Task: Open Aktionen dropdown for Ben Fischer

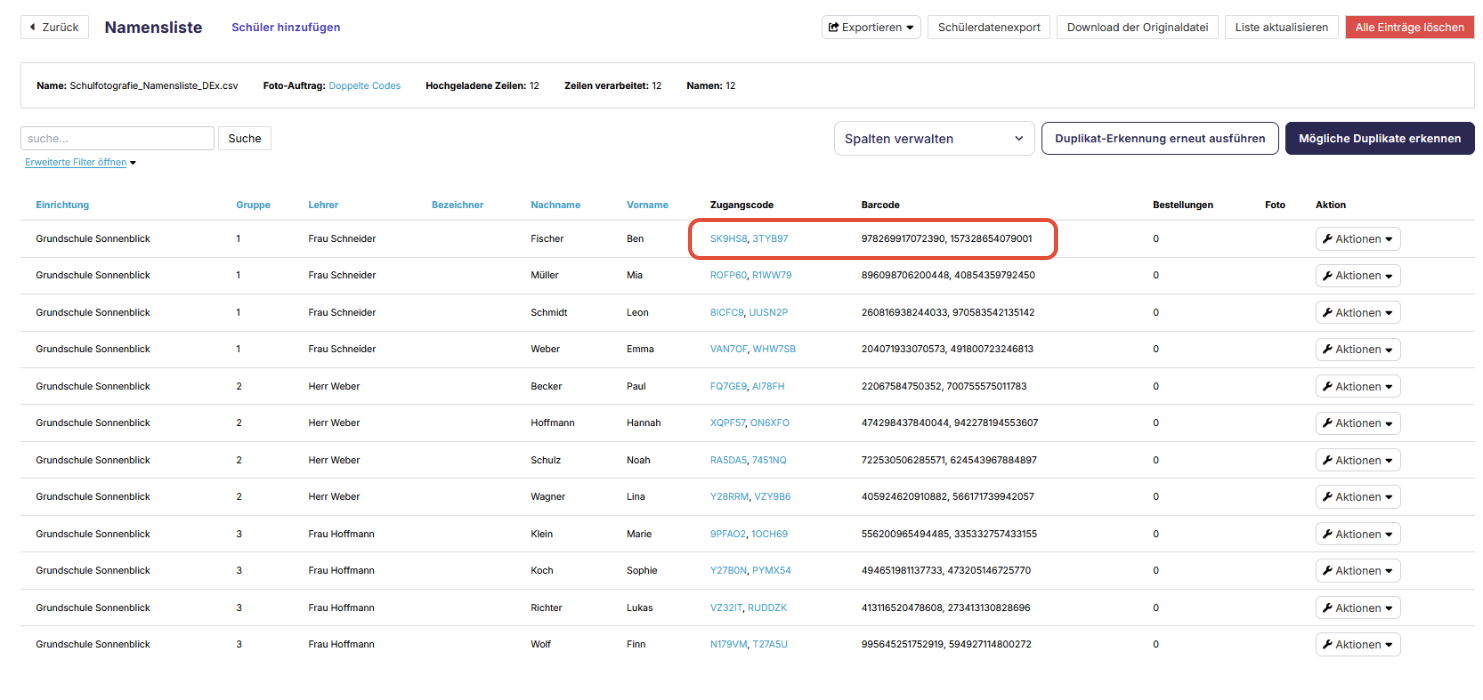Action: coord(1358,239)
